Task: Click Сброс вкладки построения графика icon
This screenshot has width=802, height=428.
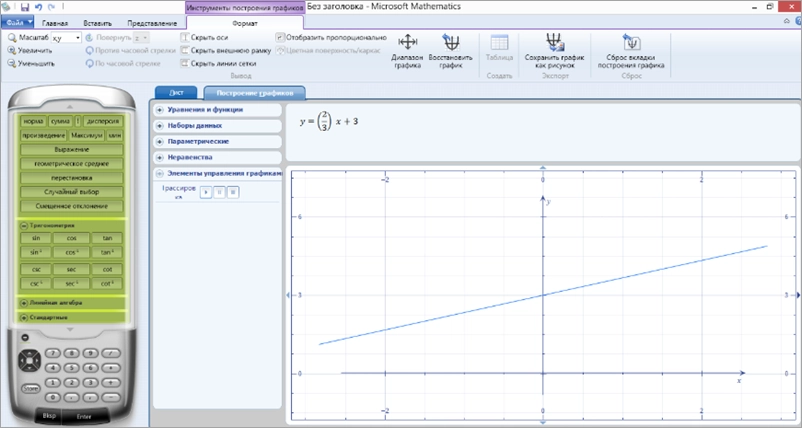Action: point(631,42)
